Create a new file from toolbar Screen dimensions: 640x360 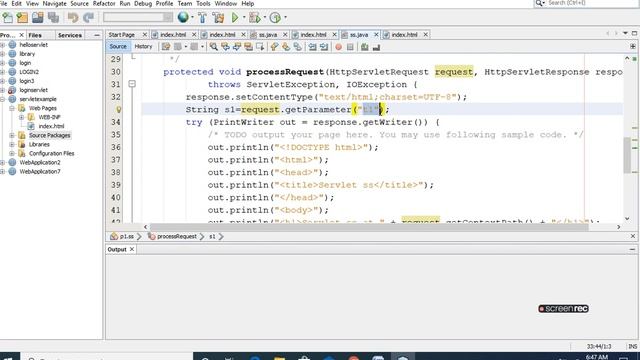point(7,18)
